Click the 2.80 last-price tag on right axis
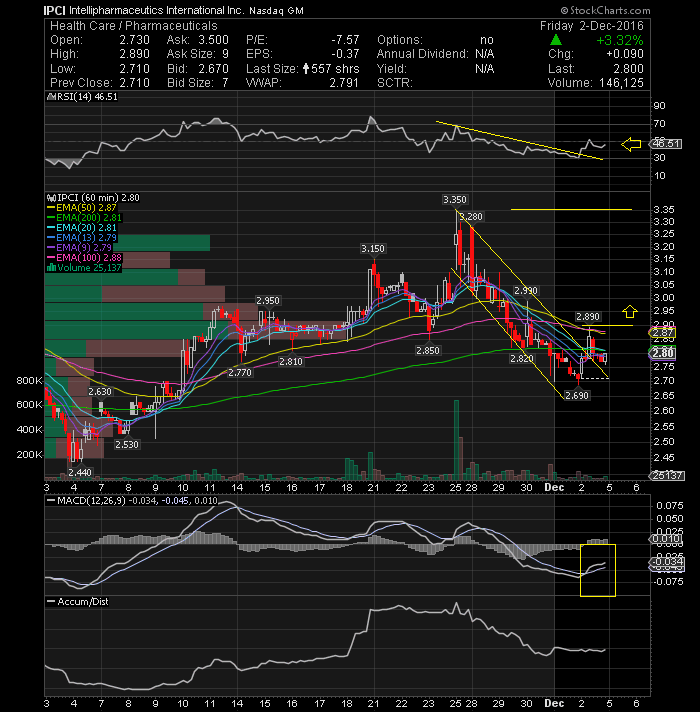Viewport: 700px width, 712px height. click(663, 353)
